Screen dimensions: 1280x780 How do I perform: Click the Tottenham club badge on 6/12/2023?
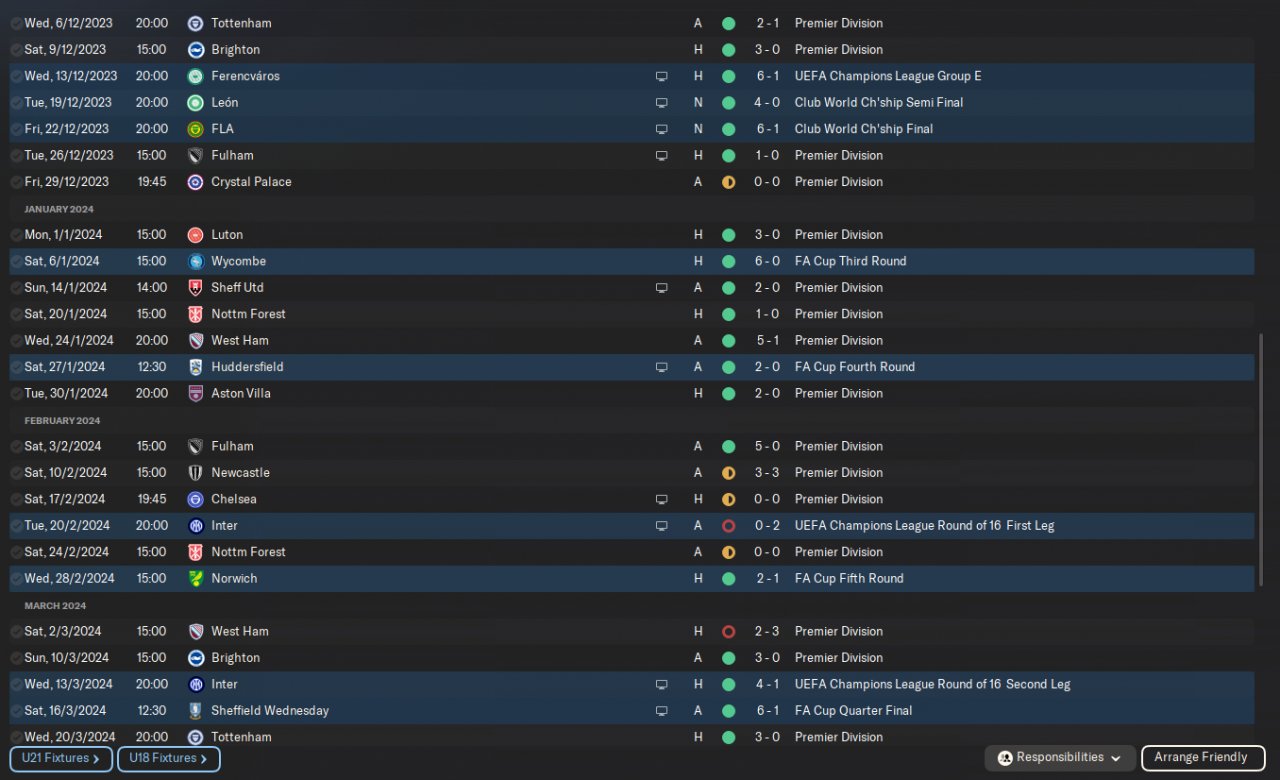tap(195, 23)
